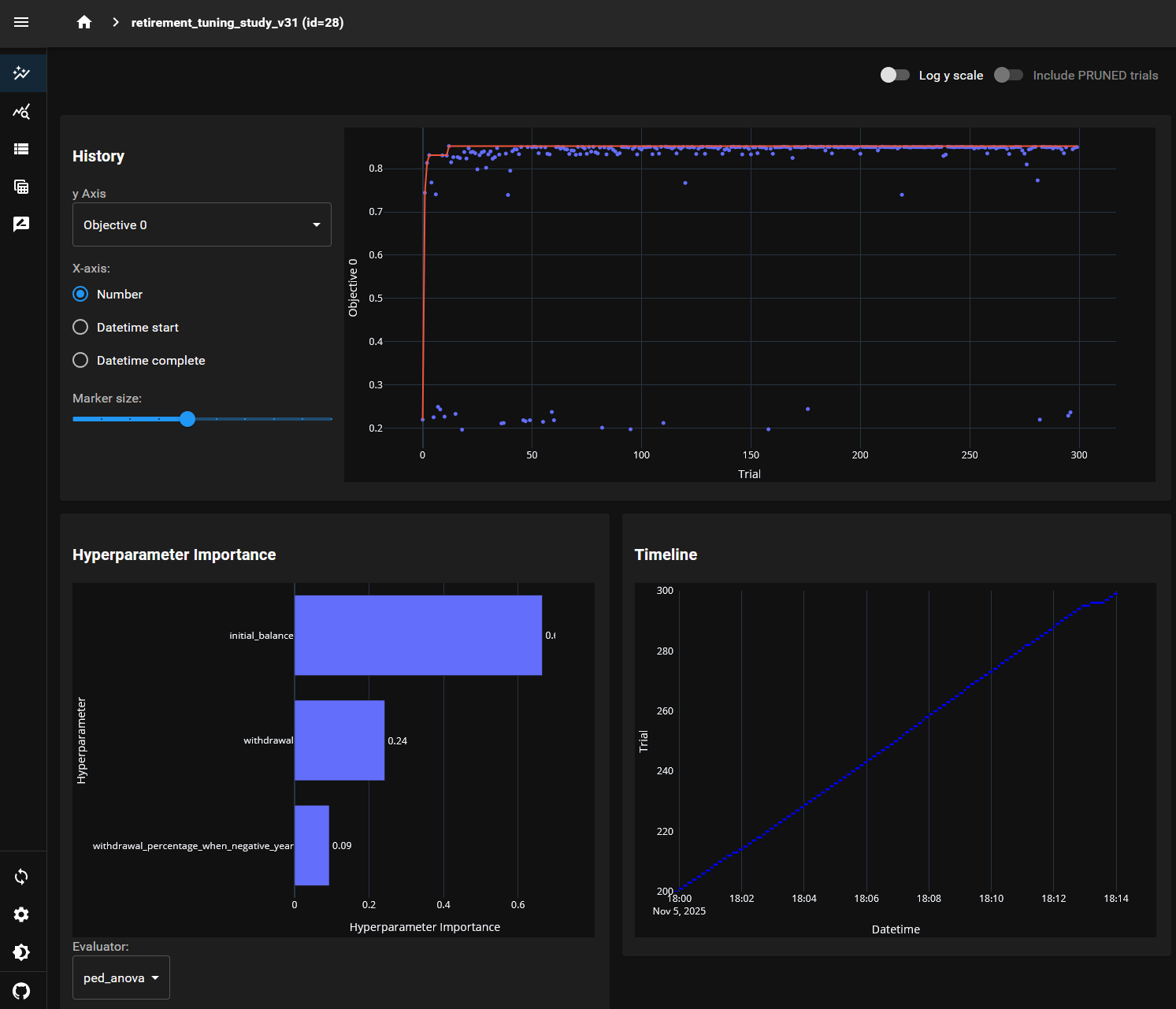Open settings gear in sidebar

pyautogui.click(x=21, y=914)
